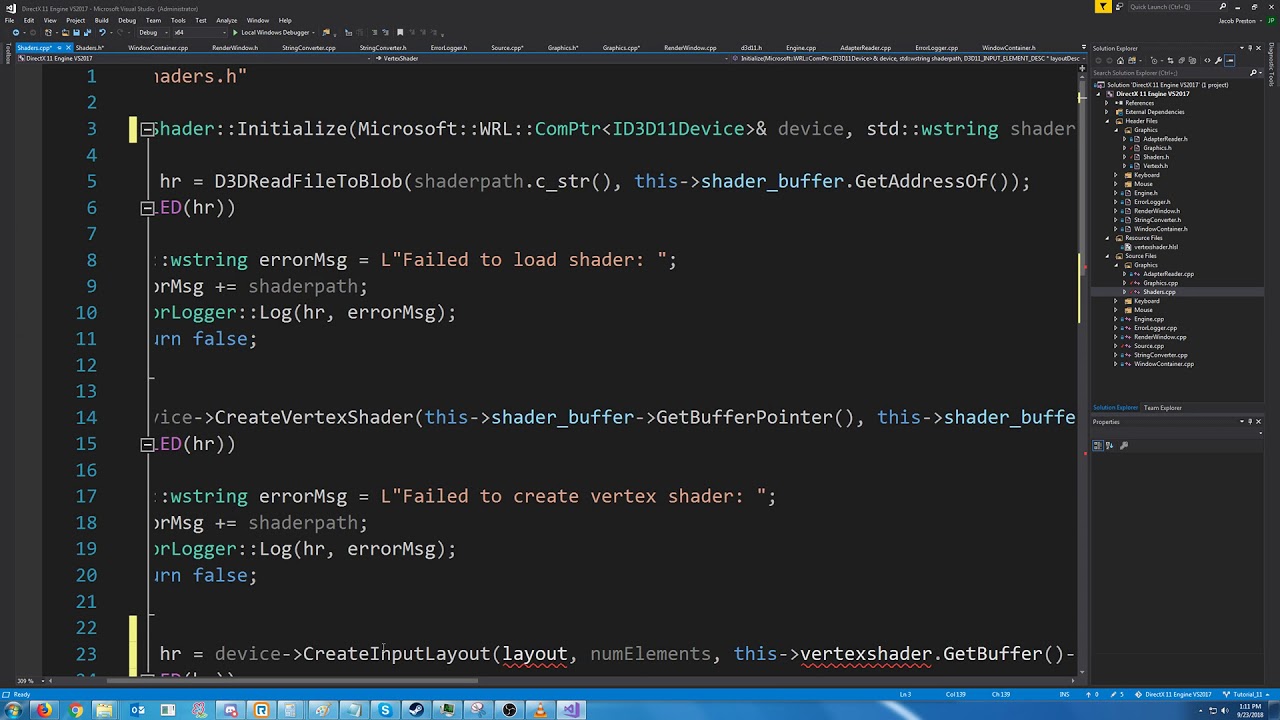The width and height of the screenshot is (1280, 720).
Task: Collapse the outlining box at line 6
Action: pyautogui.click(x=147, y=208)
